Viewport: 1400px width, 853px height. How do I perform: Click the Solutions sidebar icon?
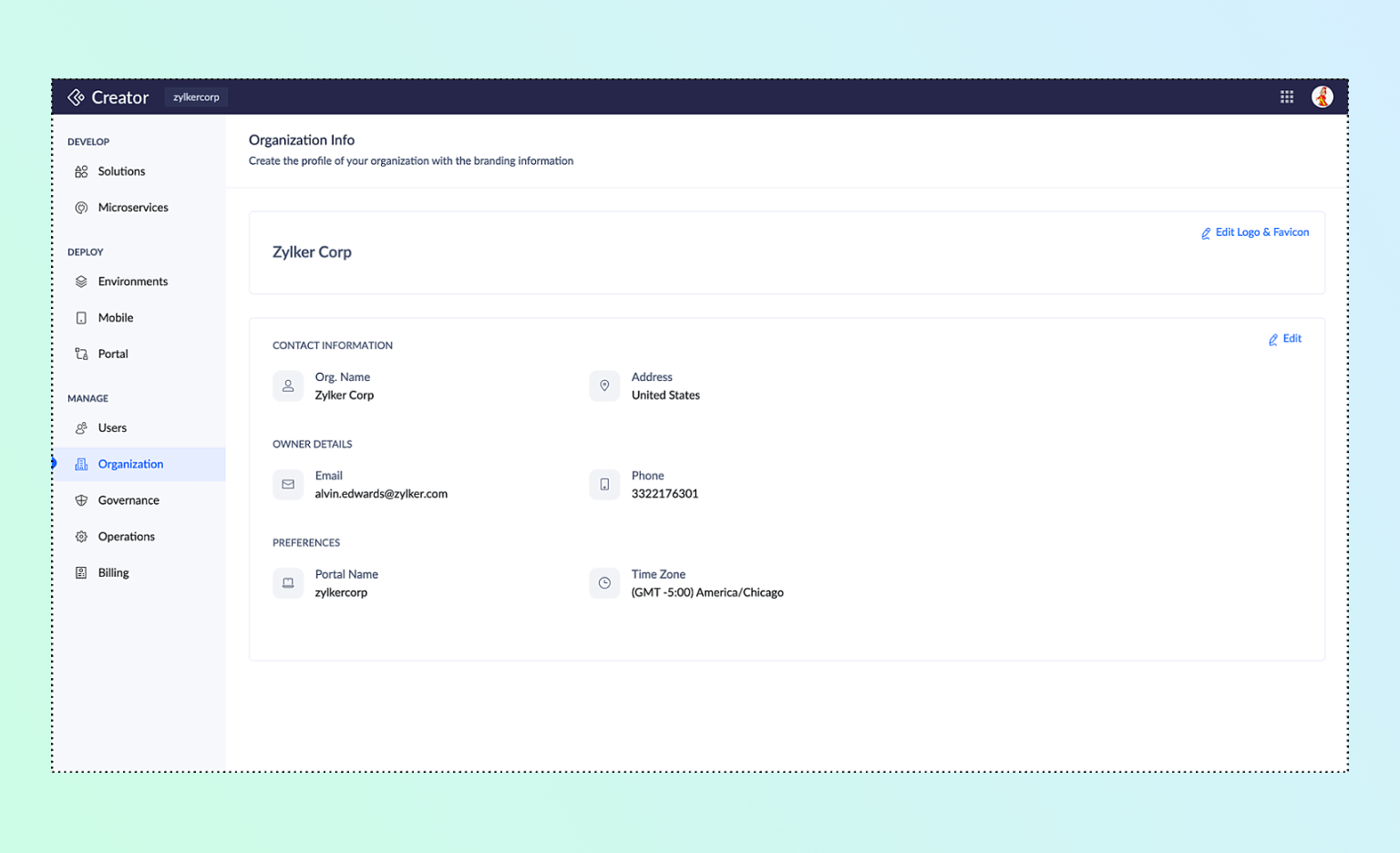tap(81, 171)
